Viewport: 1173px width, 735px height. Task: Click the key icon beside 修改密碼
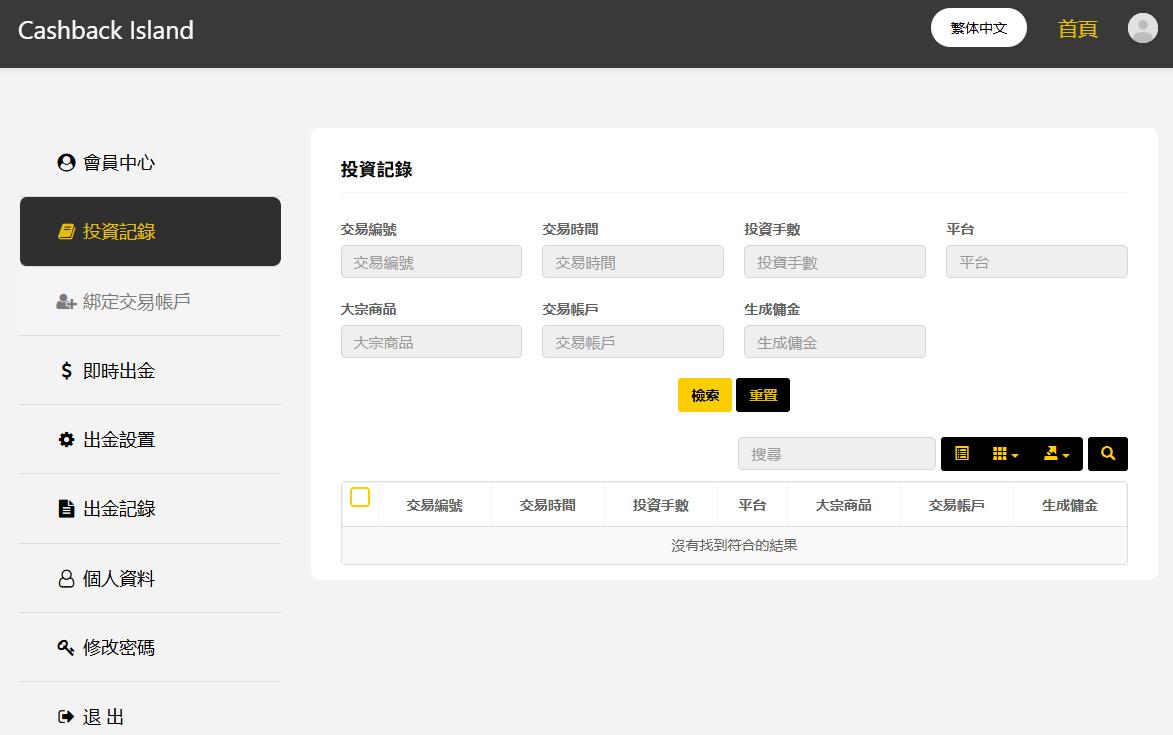tap(66, 648)
